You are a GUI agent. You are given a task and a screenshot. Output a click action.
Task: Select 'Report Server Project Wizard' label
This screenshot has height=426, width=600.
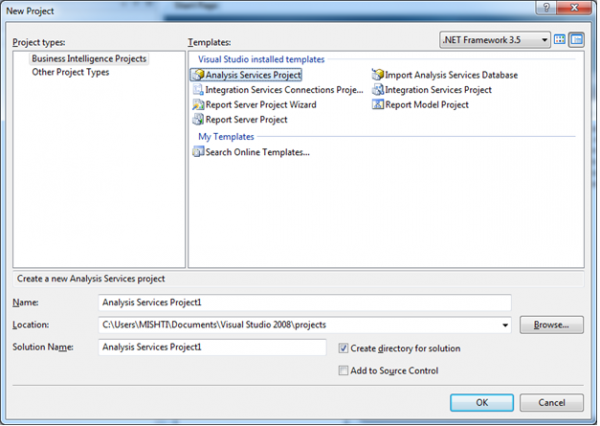(261, 104)
